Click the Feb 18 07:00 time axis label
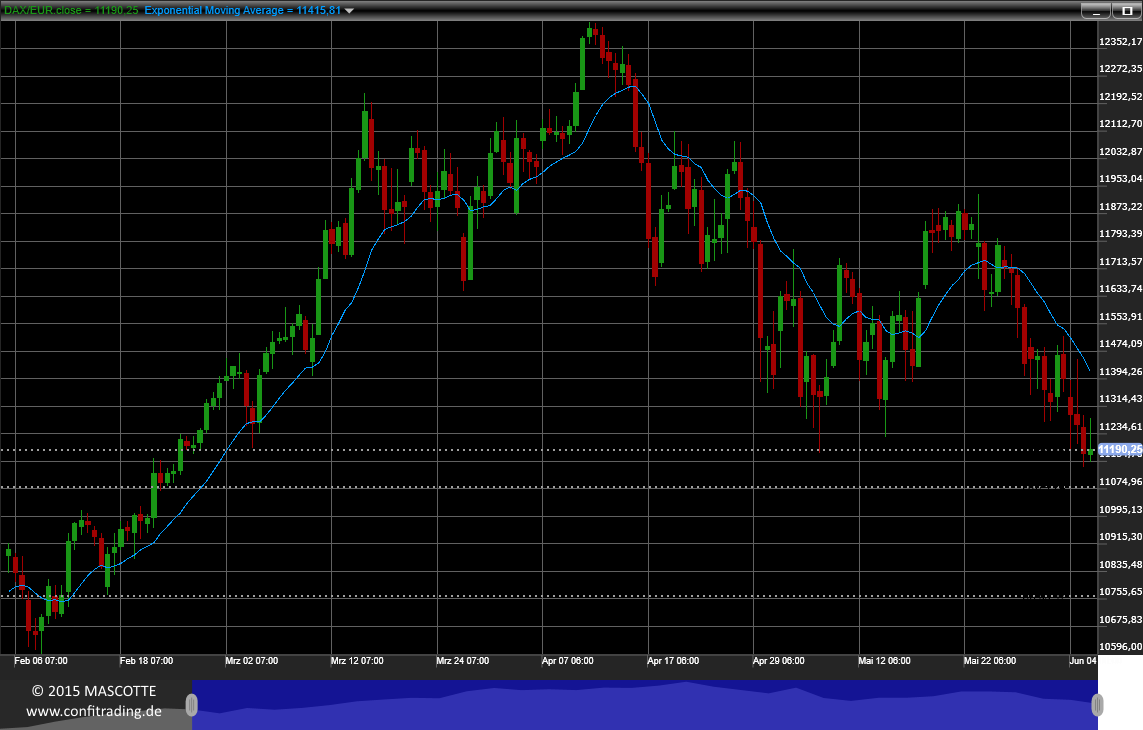1143x730 pixels. pos(147,661)
